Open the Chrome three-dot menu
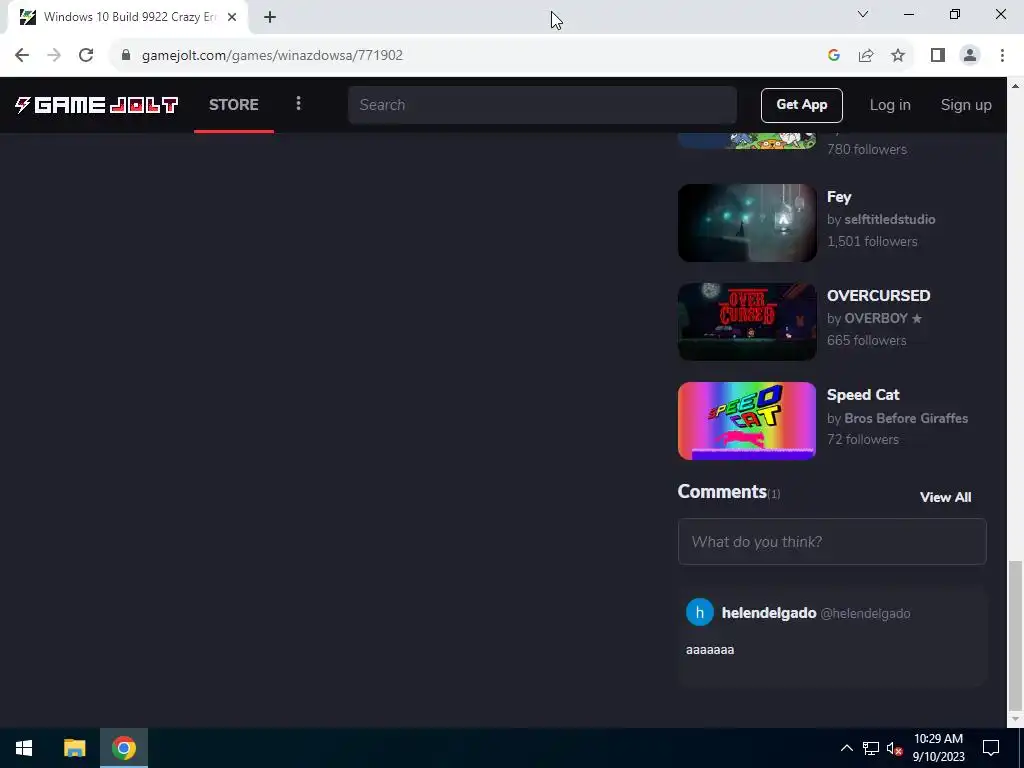 [x=1002, y=56]
